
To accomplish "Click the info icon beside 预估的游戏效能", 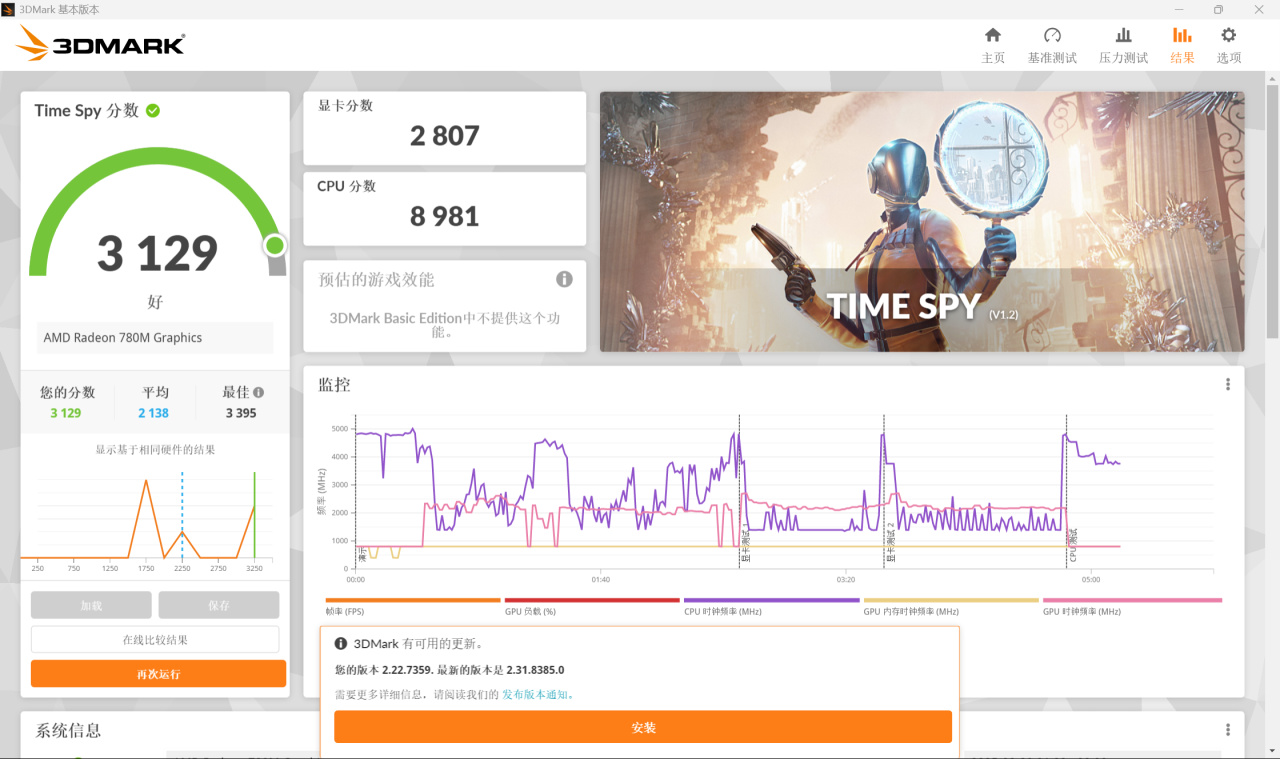I will click(x=564, y=279).
